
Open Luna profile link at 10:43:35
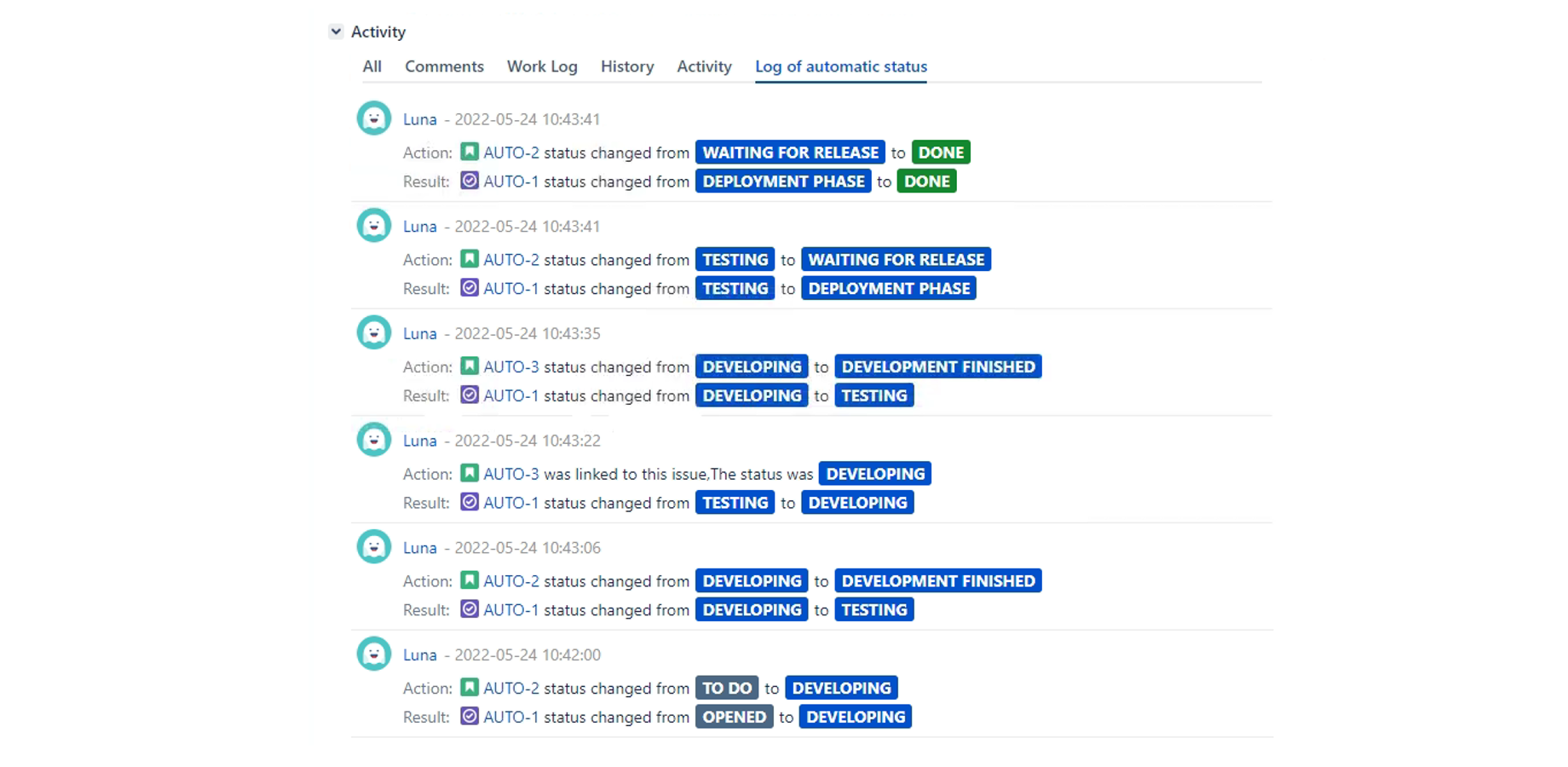[420, 334]
